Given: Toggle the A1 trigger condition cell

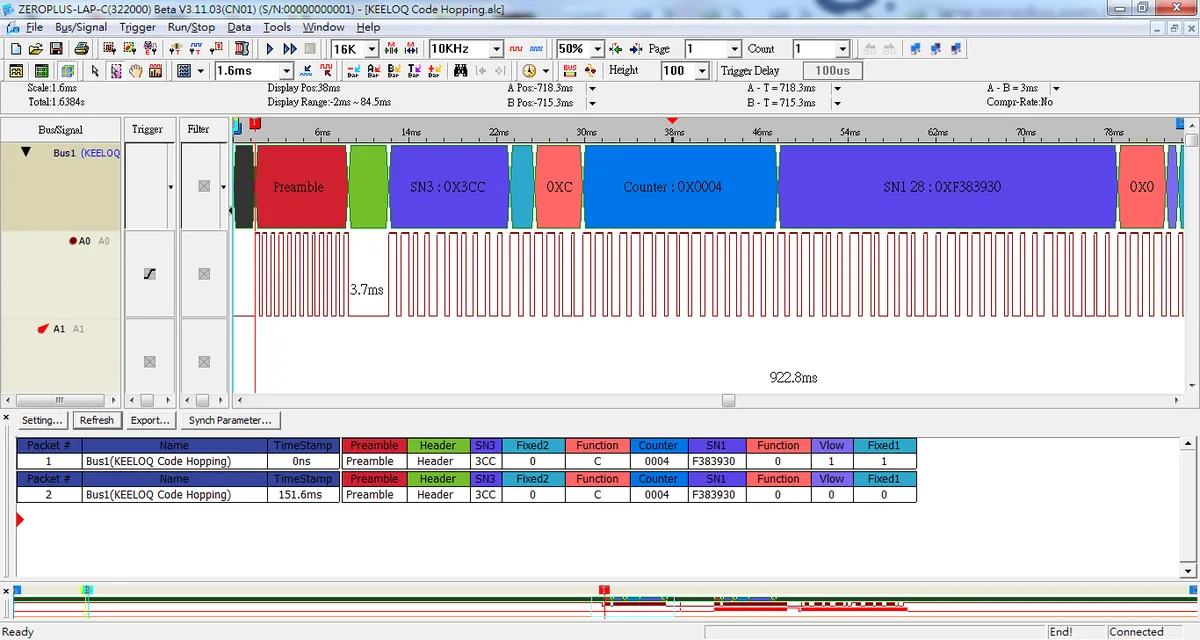Looking at the screenshot, I should pos(150,361).
